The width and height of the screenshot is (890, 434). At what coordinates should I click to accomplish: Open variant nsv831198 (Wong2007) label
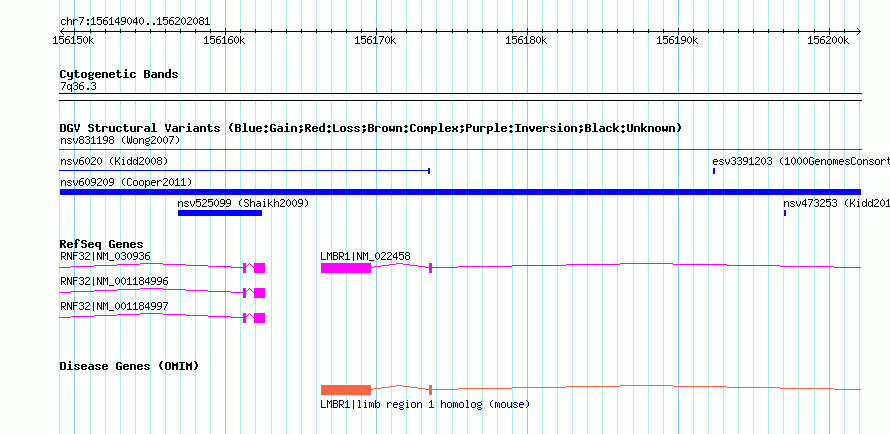tap(120, 140)
